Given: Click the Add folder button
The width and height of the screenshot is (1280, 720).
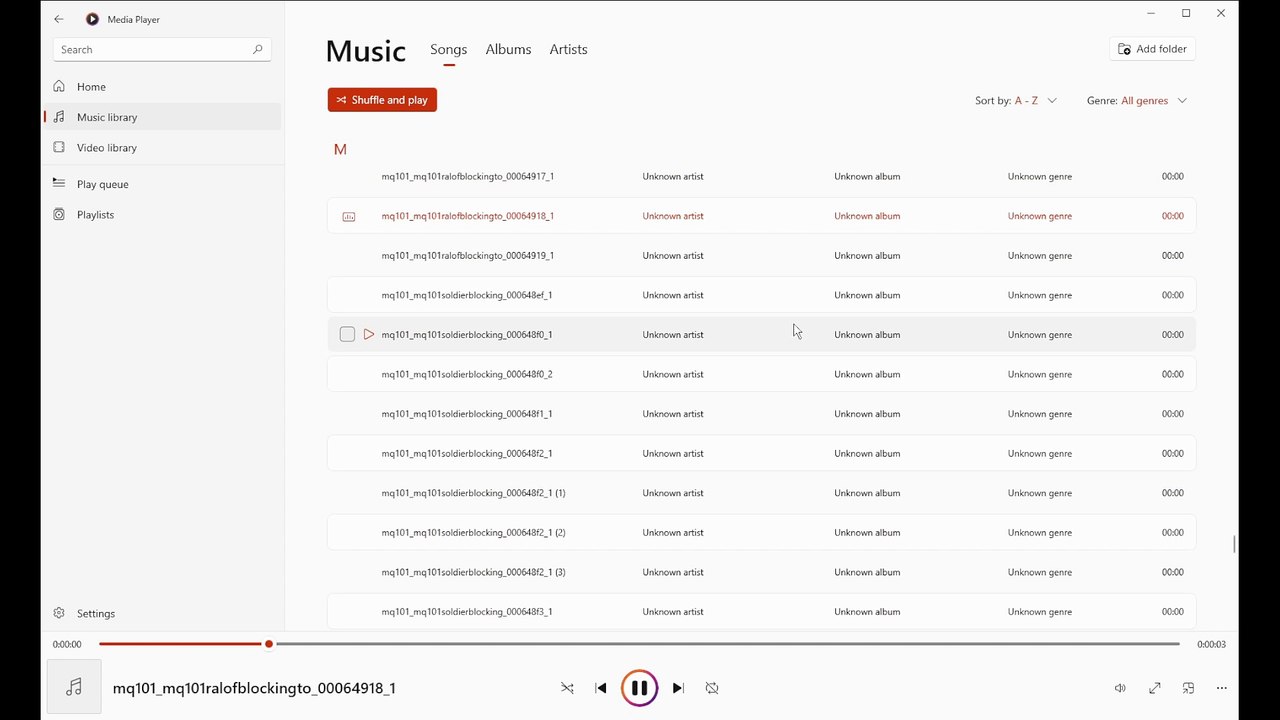Looking at the screenshot, I should [1152, 49].
